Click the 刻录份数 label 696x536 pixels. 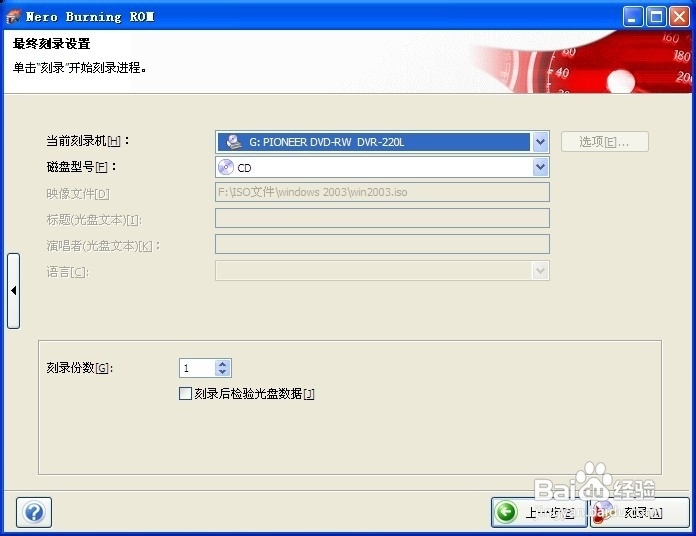(79, 368)
